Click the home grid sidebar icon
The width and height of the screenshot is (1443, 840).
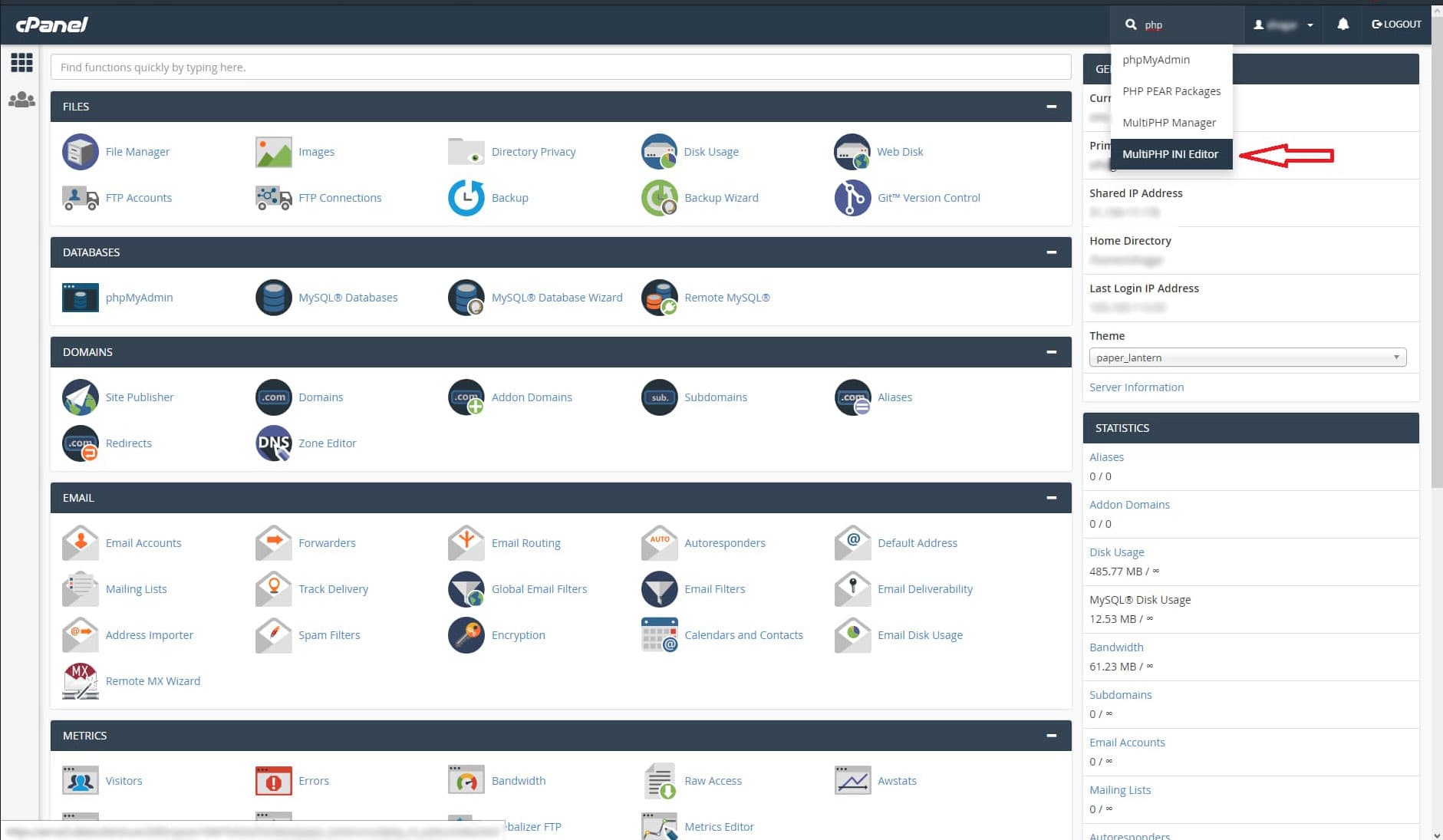tap(21, 62)
